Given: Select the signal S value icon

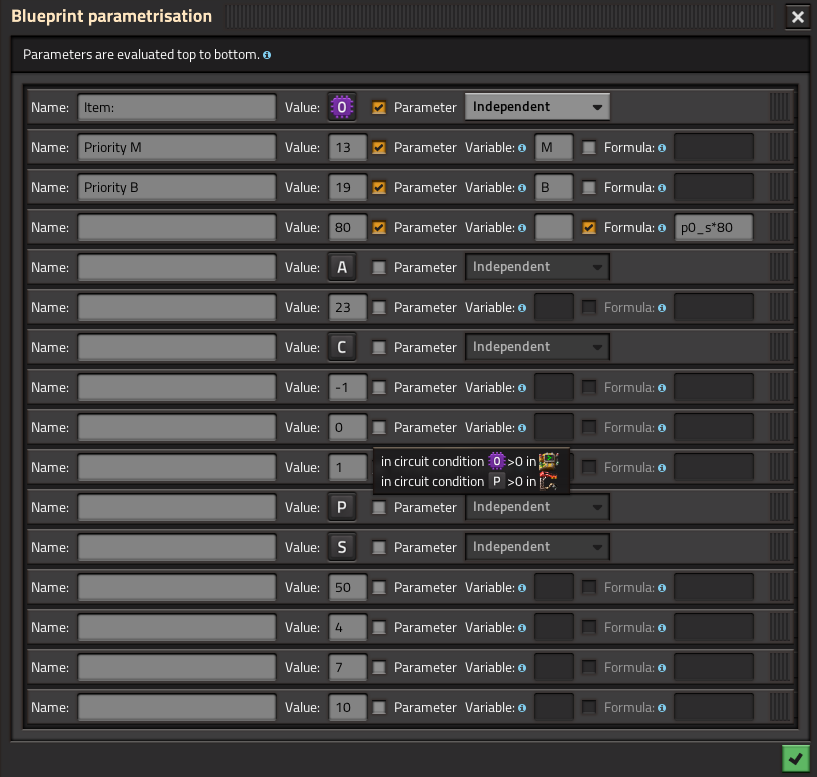Looking at the screenshot, I should point(342,547).
